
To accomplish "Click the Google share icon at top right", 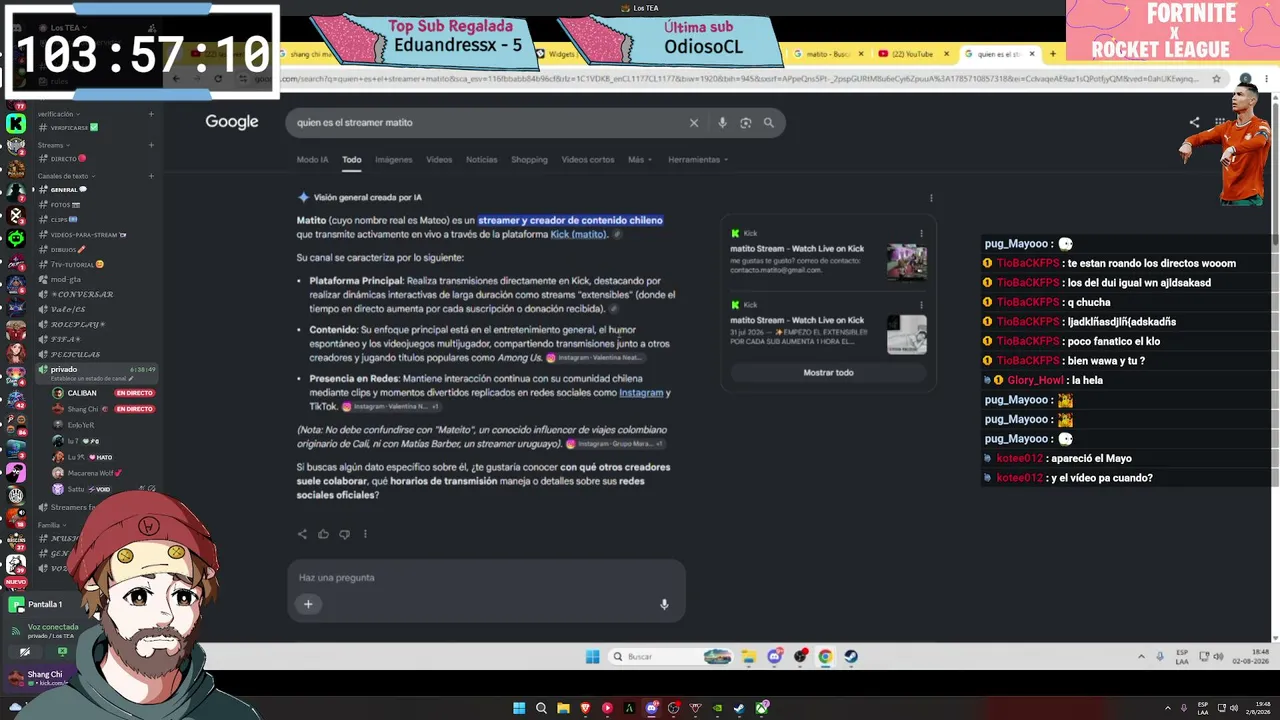I will (x=1194, y=123).
